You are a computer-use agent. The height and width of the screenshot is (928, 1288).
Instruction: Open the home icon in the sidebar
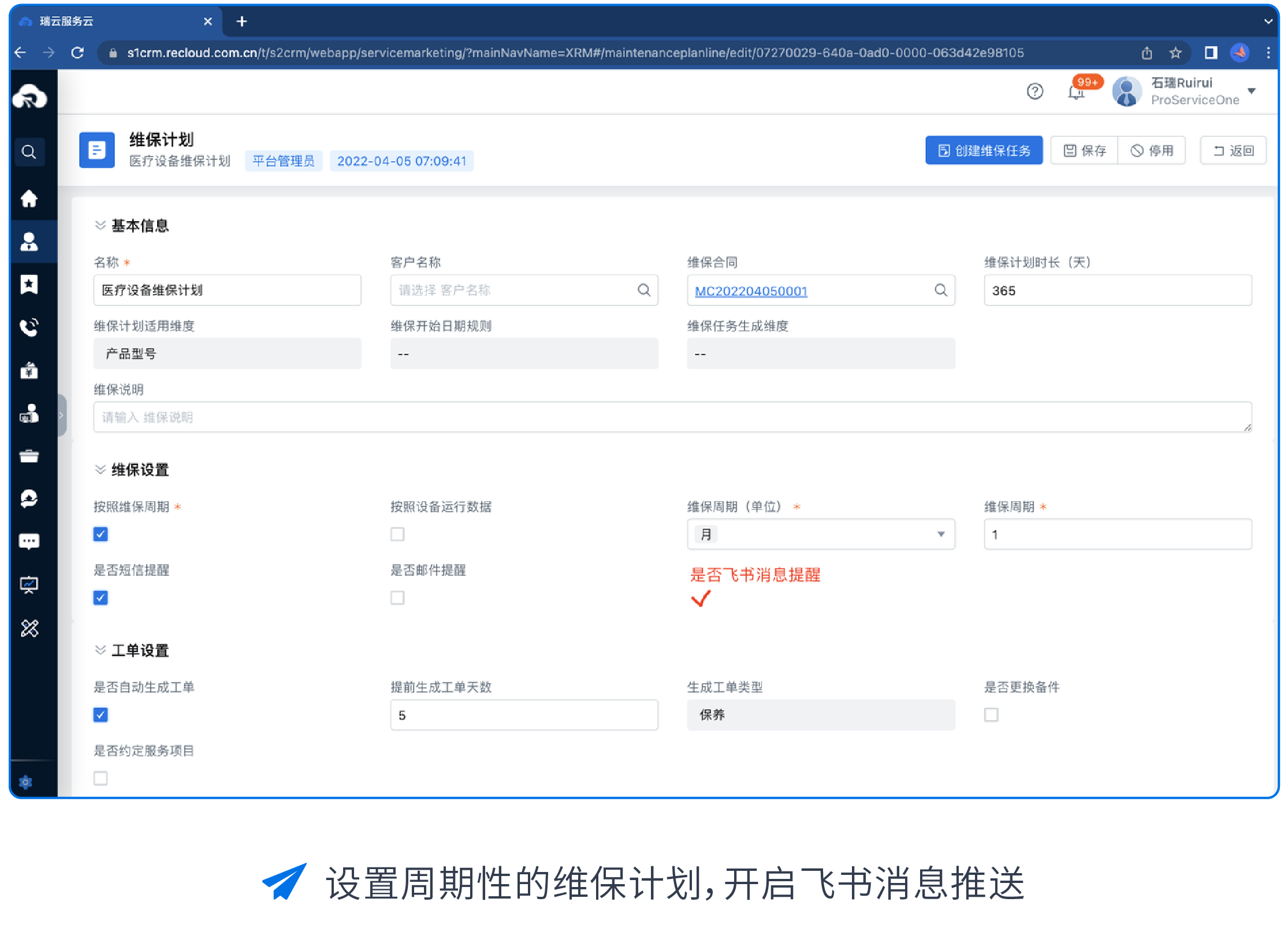tap(29, 199)
